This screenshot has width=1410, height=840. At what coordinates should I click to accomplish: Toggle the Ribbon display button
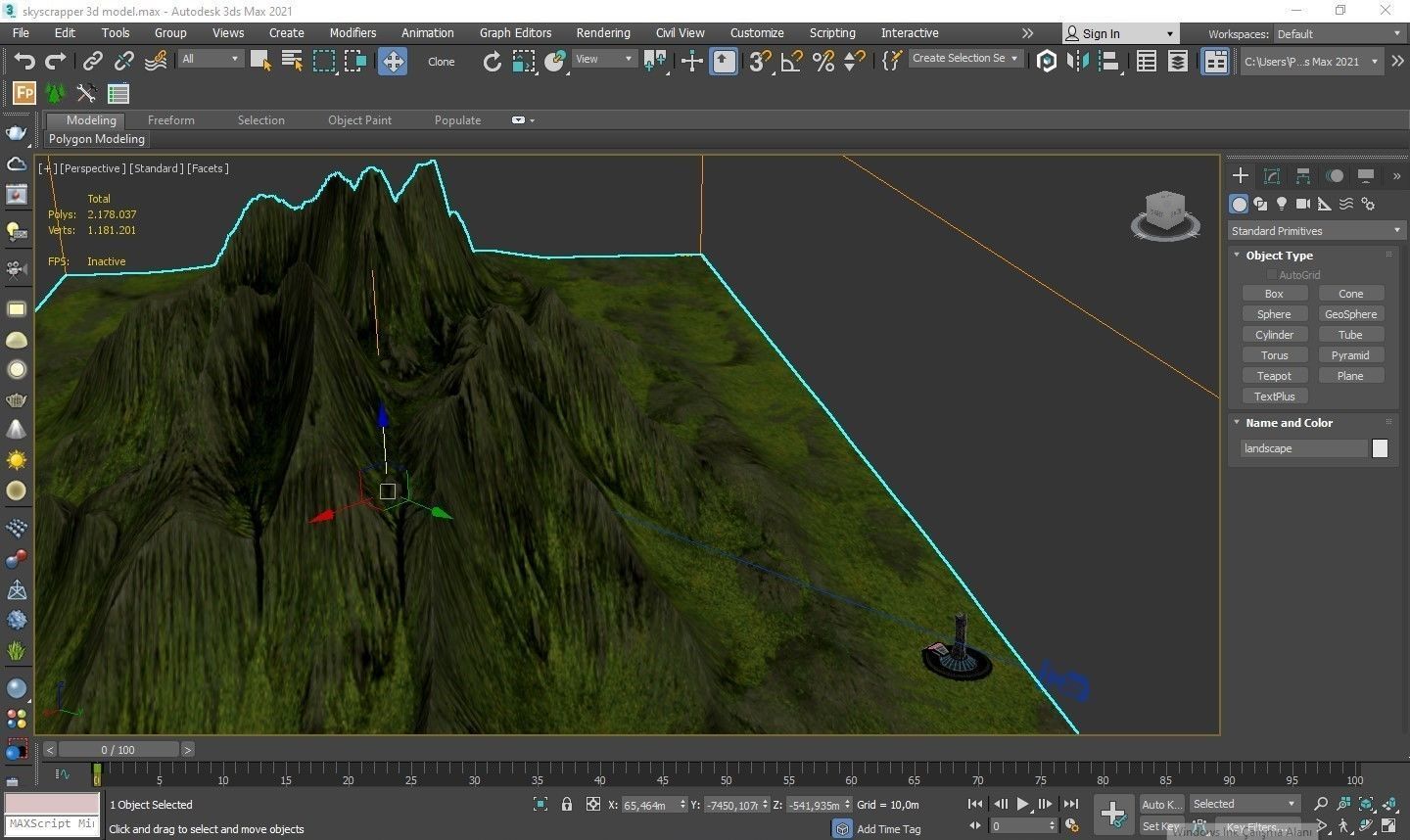[x=1215, y=62]
